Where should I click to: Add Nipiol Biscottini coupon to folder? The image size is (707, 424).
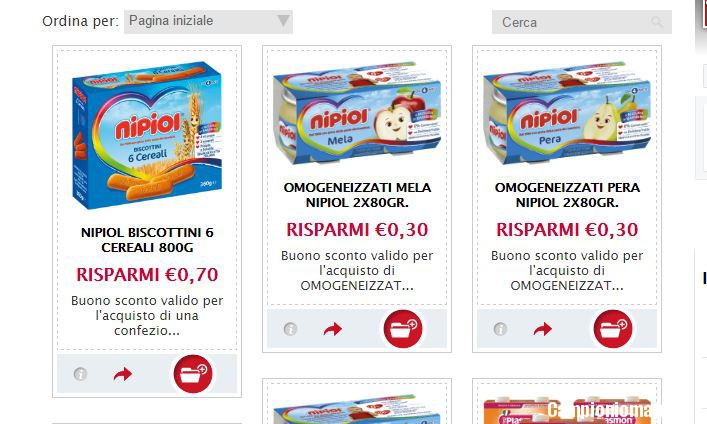tap(193, 374)
